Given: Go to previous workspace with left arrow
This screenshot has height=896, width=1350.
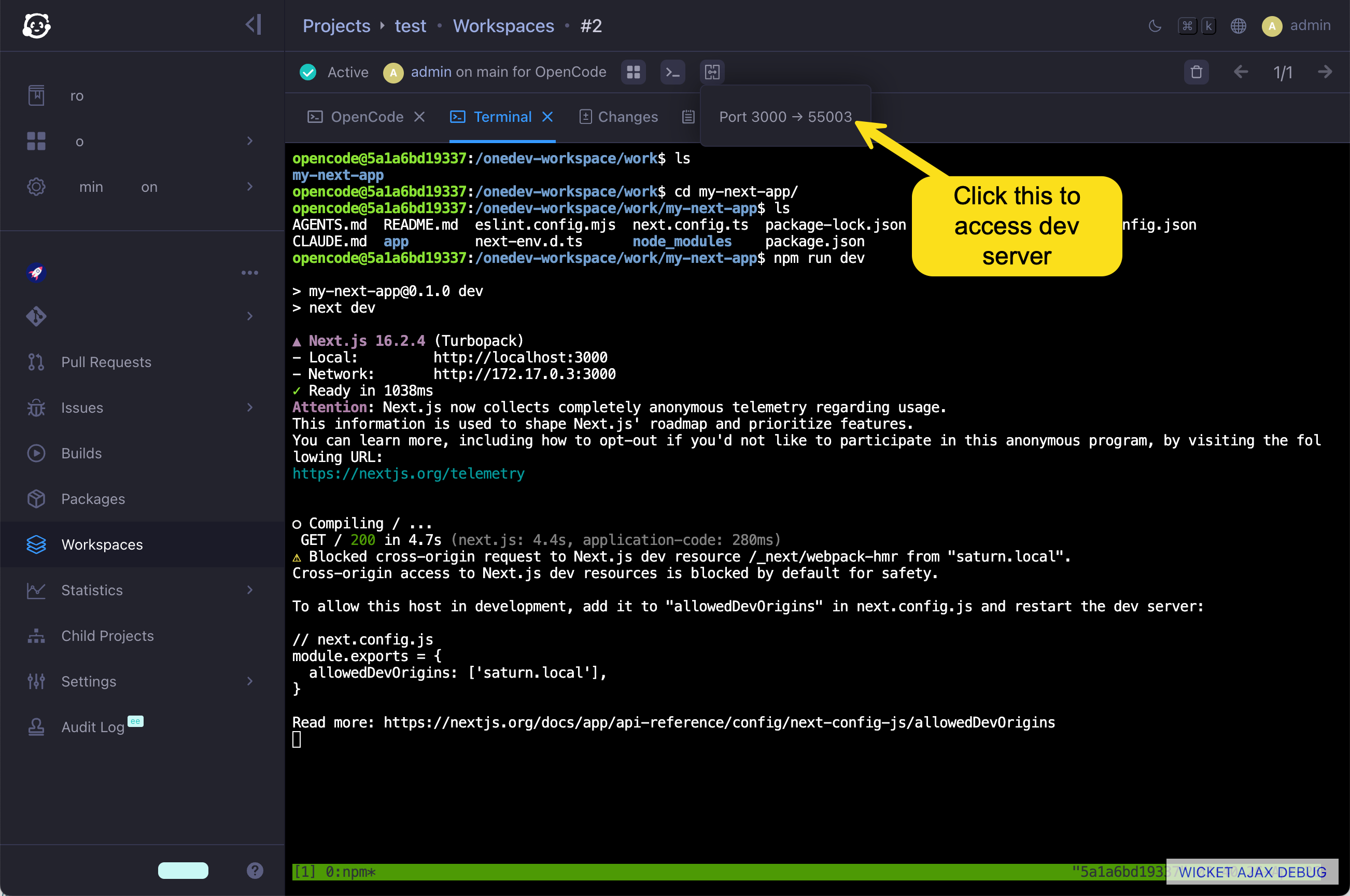Looking at the screenshot, I should tap(1240, 72).
